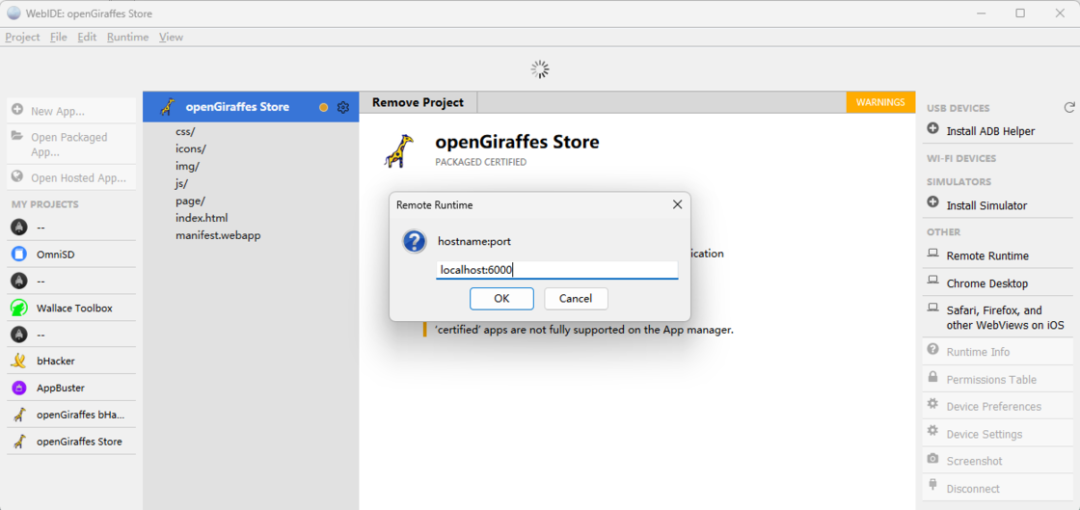
Task: Select openGiraffes Store in My Projects
Action: coord(72,442)
